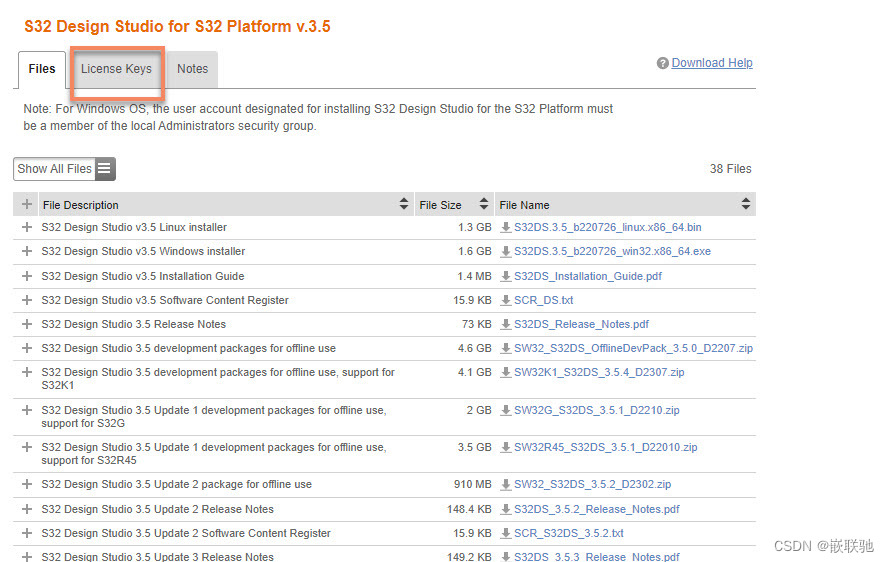Download S32DS.3.5_b220726_win32.x86_64.exe file
This screenshot has width=889, height=562.
click(x=612, y=251)
